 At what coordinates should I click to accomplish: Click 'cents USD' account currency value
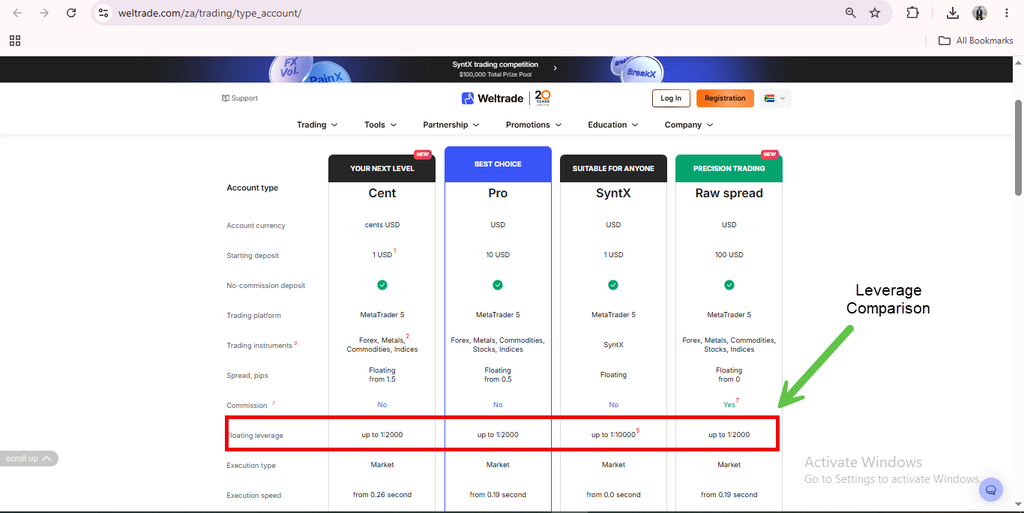[x=382, y=225]
